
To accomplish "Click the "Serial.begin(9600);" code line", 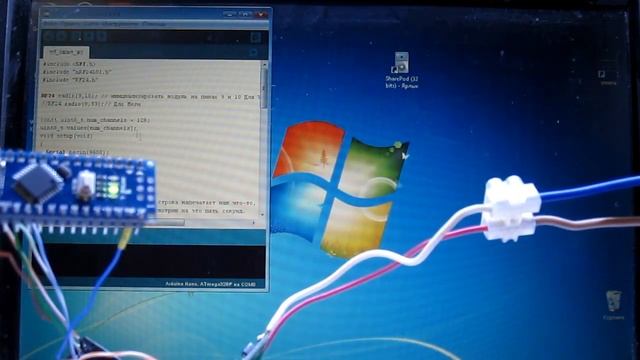I will [x=77, y=152].
